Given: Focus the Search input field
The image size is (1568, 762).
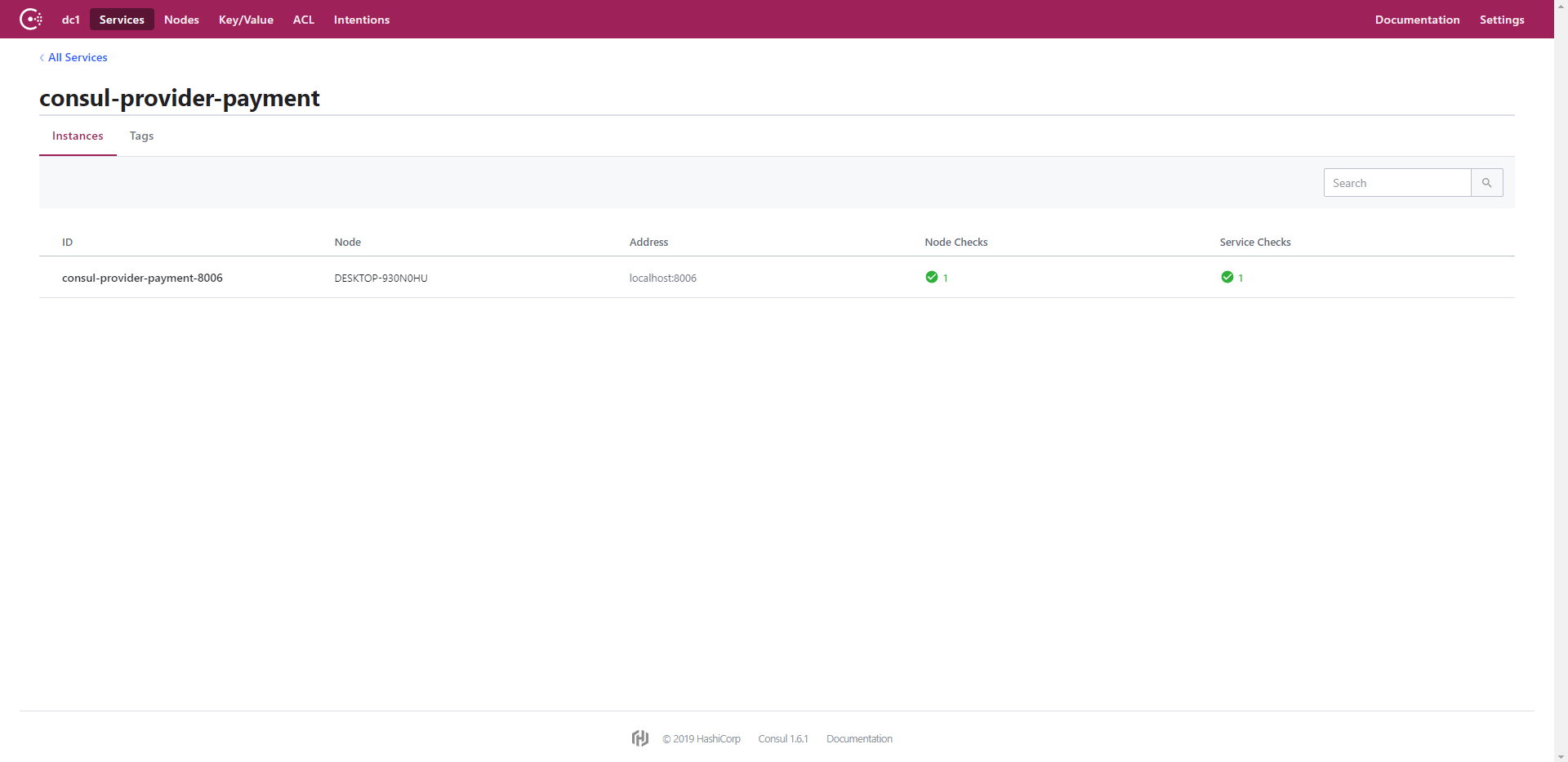Looking at the screenshot, I should [1397, 183].
